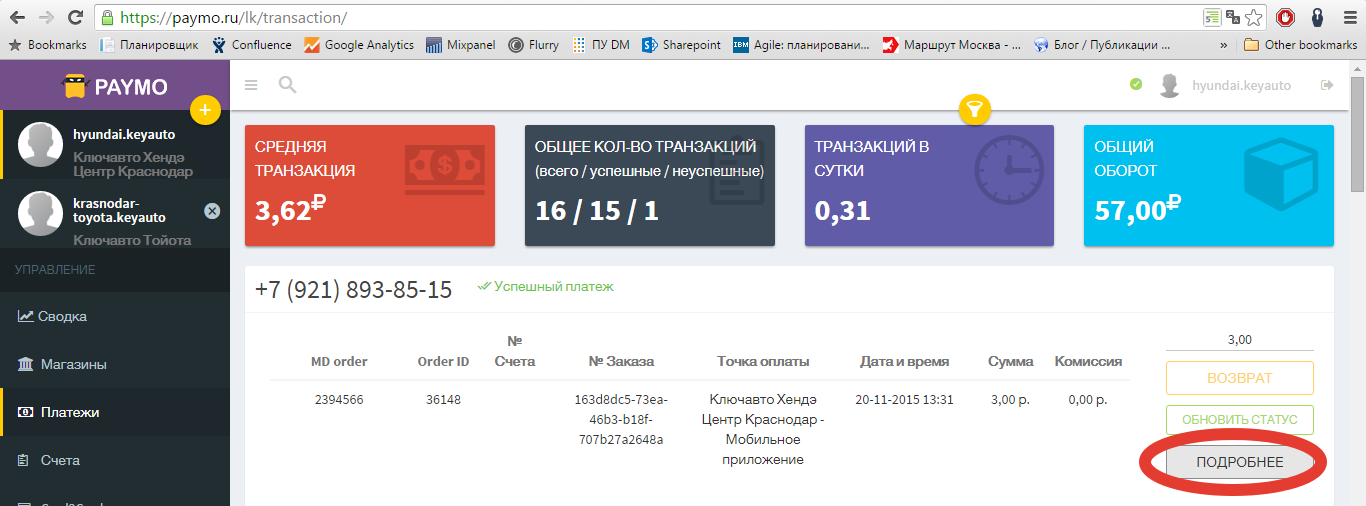Click the Общее кол-во транзакций card
The image size is (1366, 506).
click(x=650, y=186)
